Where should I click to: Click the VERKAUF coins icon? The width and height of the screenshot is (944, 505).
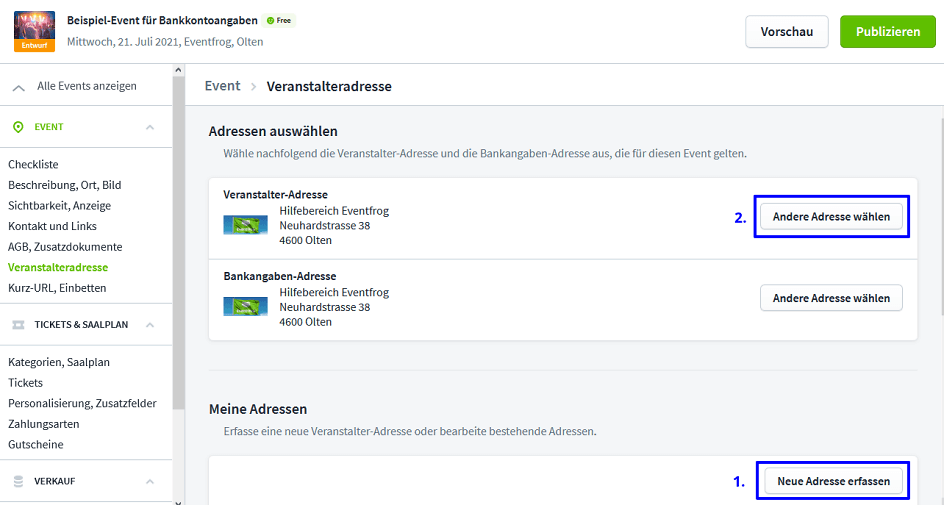tap(18, 481)
